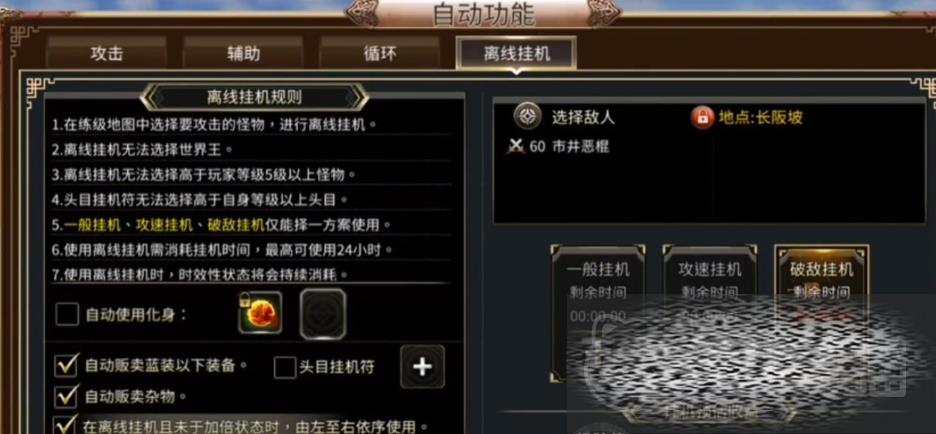Choose the 一般挂机 plan card

[x=598, y=310]
